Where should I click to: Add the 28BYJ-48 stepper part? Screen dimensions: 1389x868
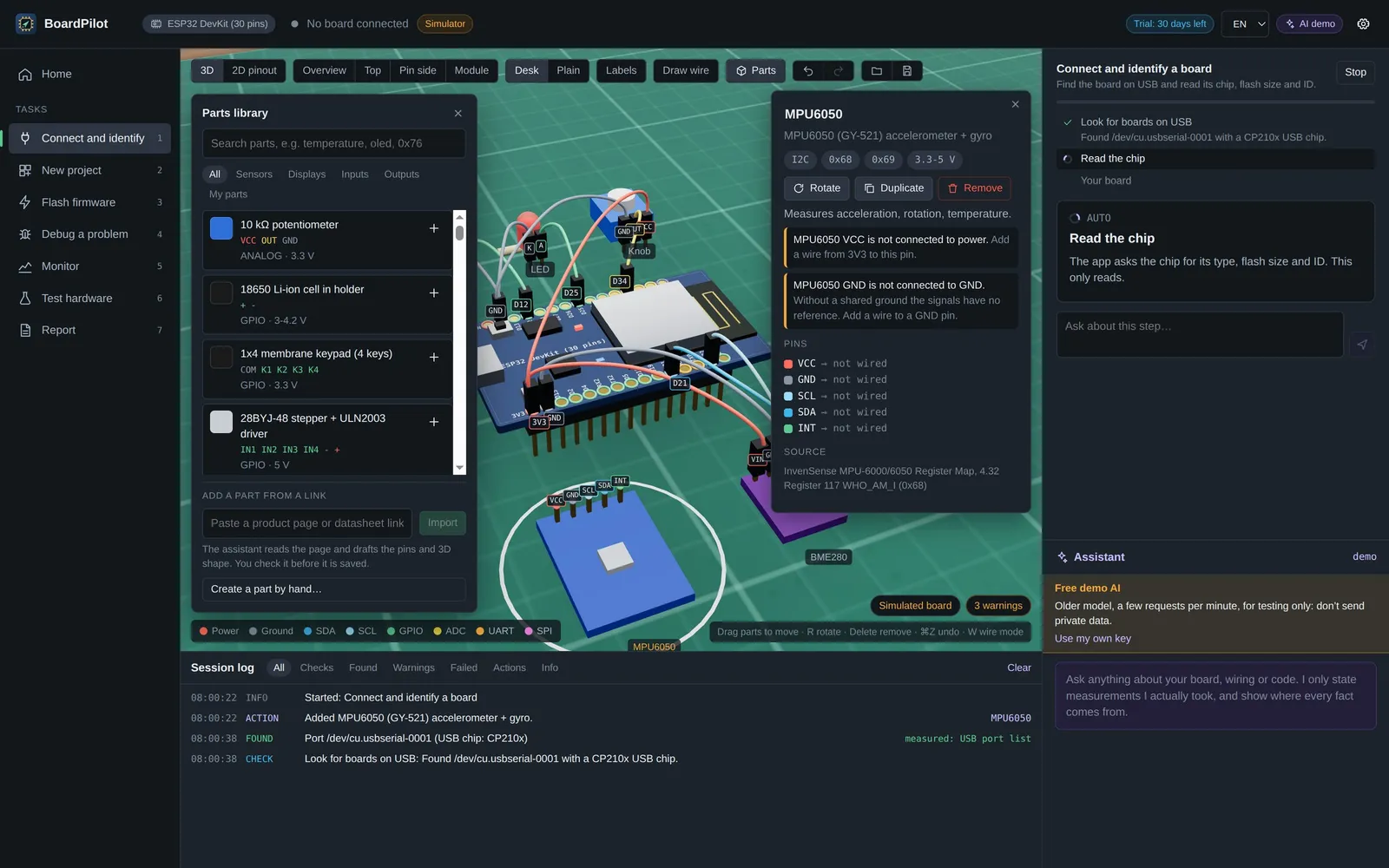434,422
